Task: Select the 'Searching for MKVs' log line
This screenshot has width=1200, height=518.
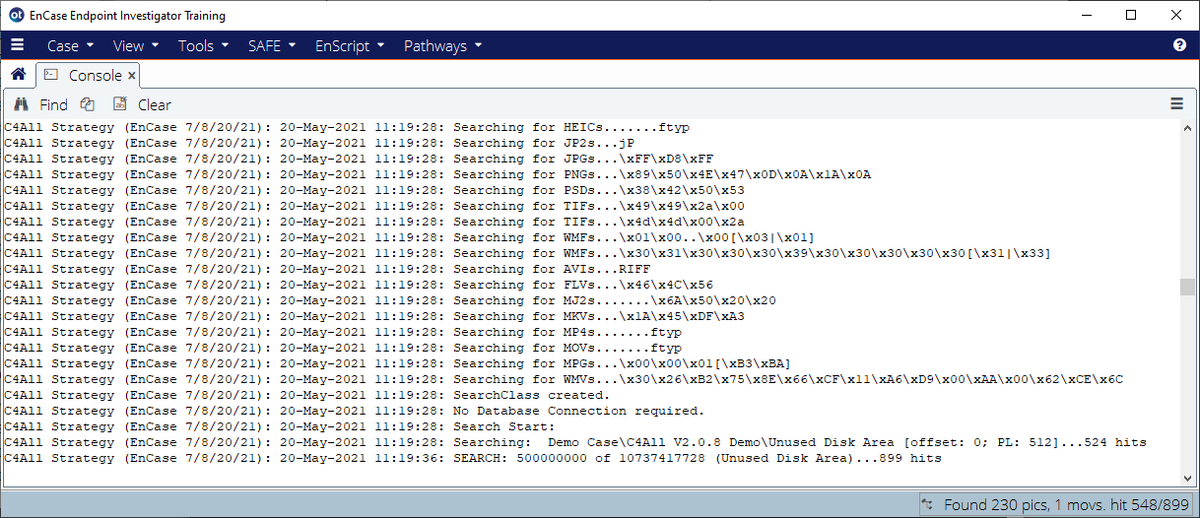Action: [375, 316]
